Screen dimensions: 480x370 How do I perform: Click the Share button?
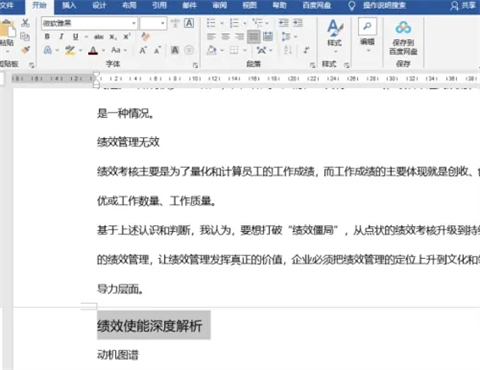[463, 6]
